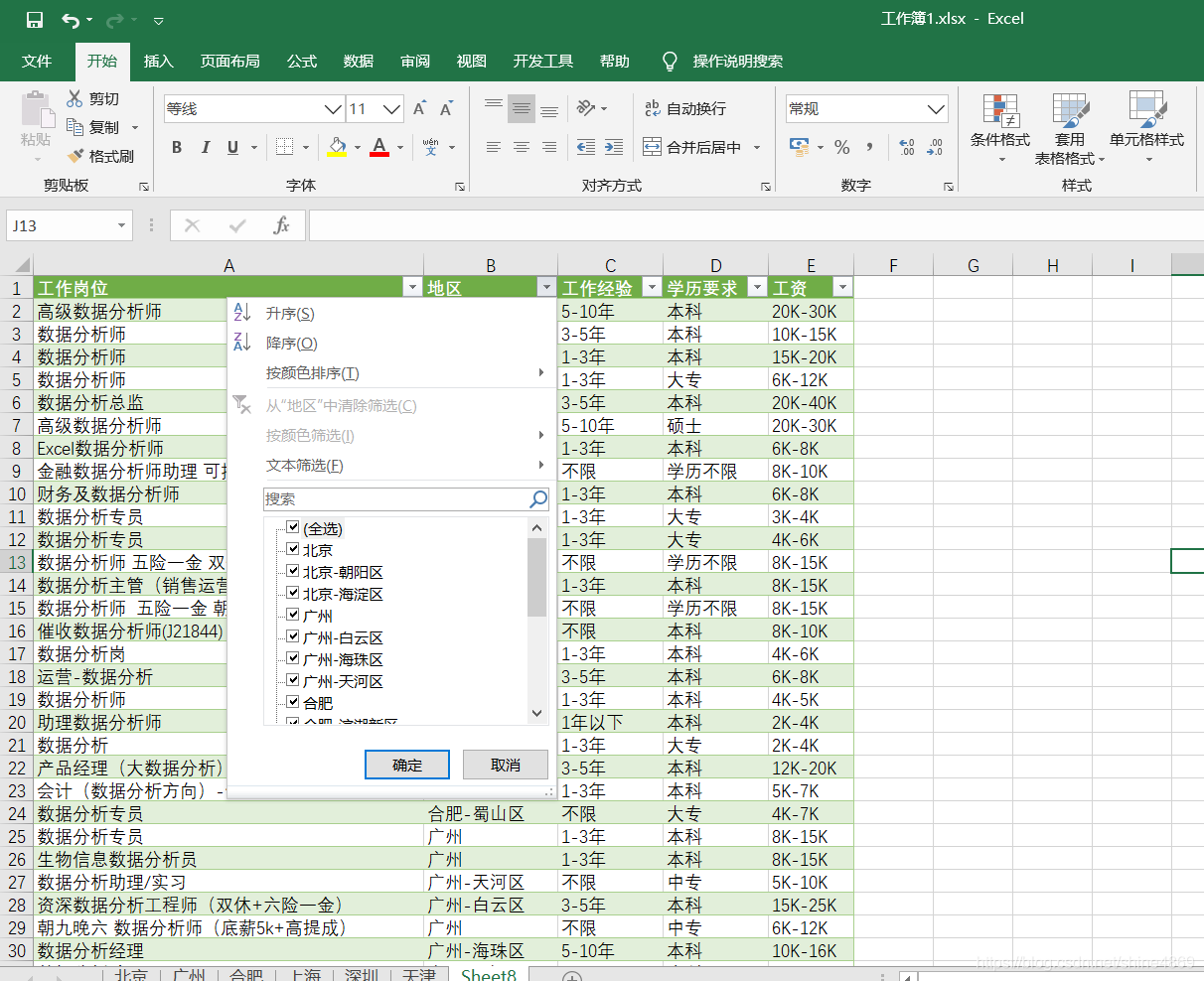Toggle the (全选) select all checkbox

(x=293, y=528)
